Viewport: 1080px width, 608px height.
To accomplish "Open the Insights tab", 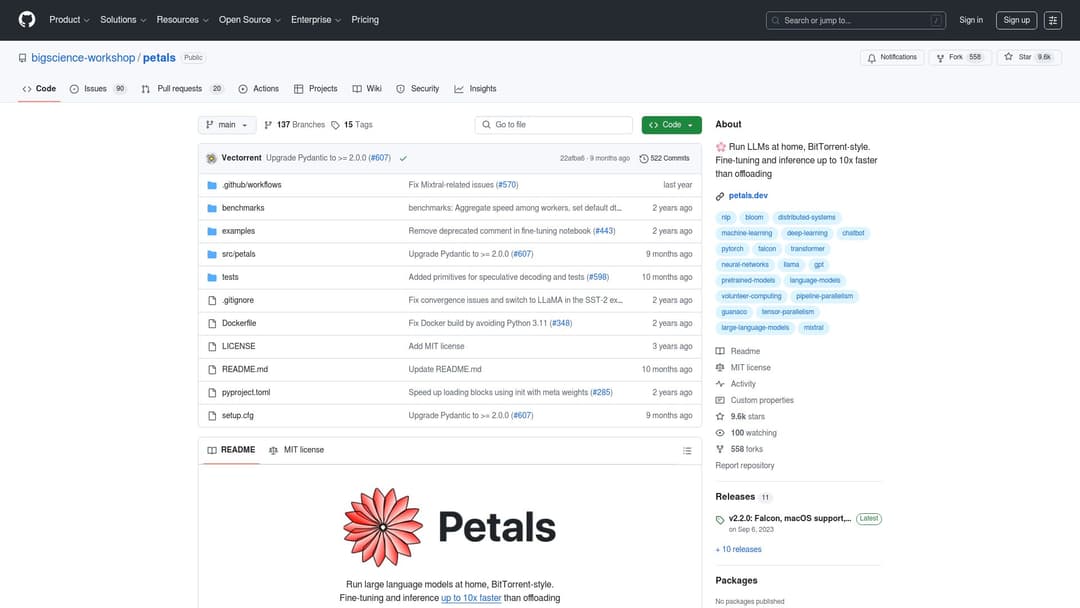I will click(475, 89).
